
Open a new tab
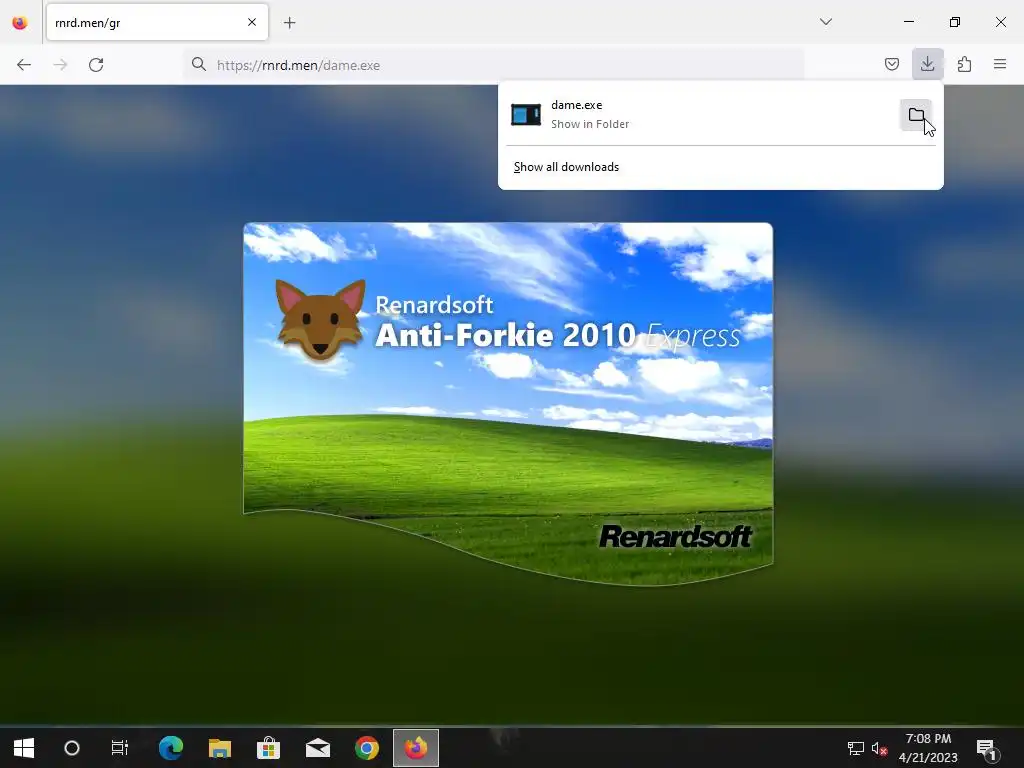[x=289, y=23]
